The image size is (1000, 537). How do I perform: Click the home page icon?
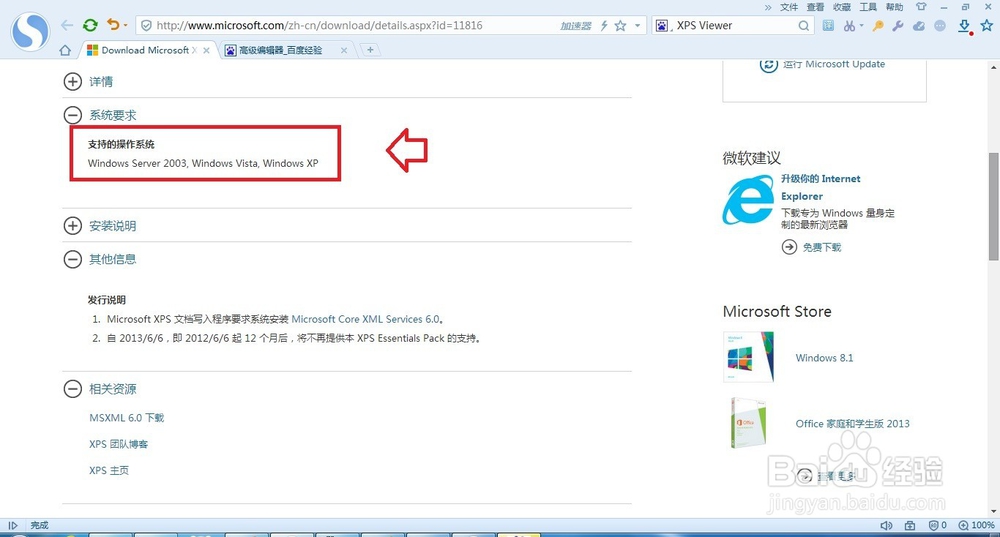tap(64, 50)
